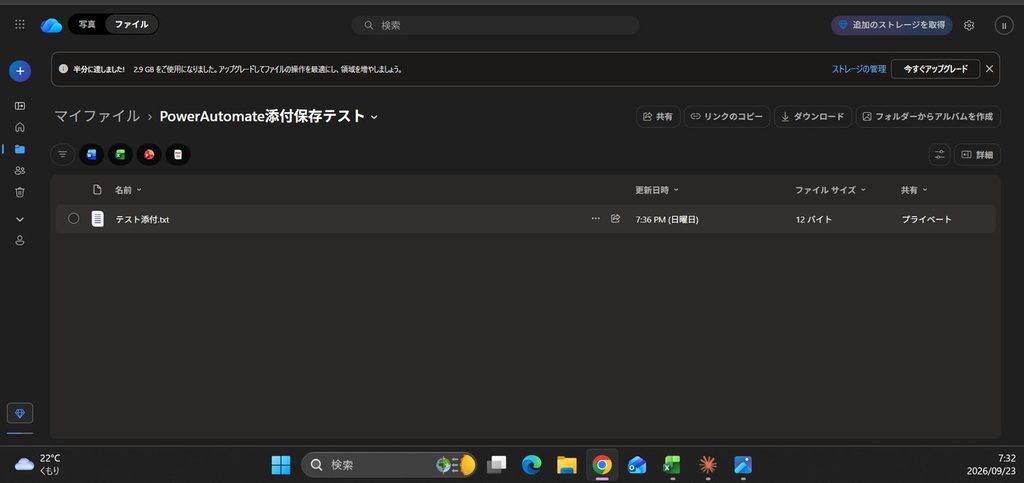Filter by Excel files icon
The image size is (1024, 483).
[x=120, y=155]
